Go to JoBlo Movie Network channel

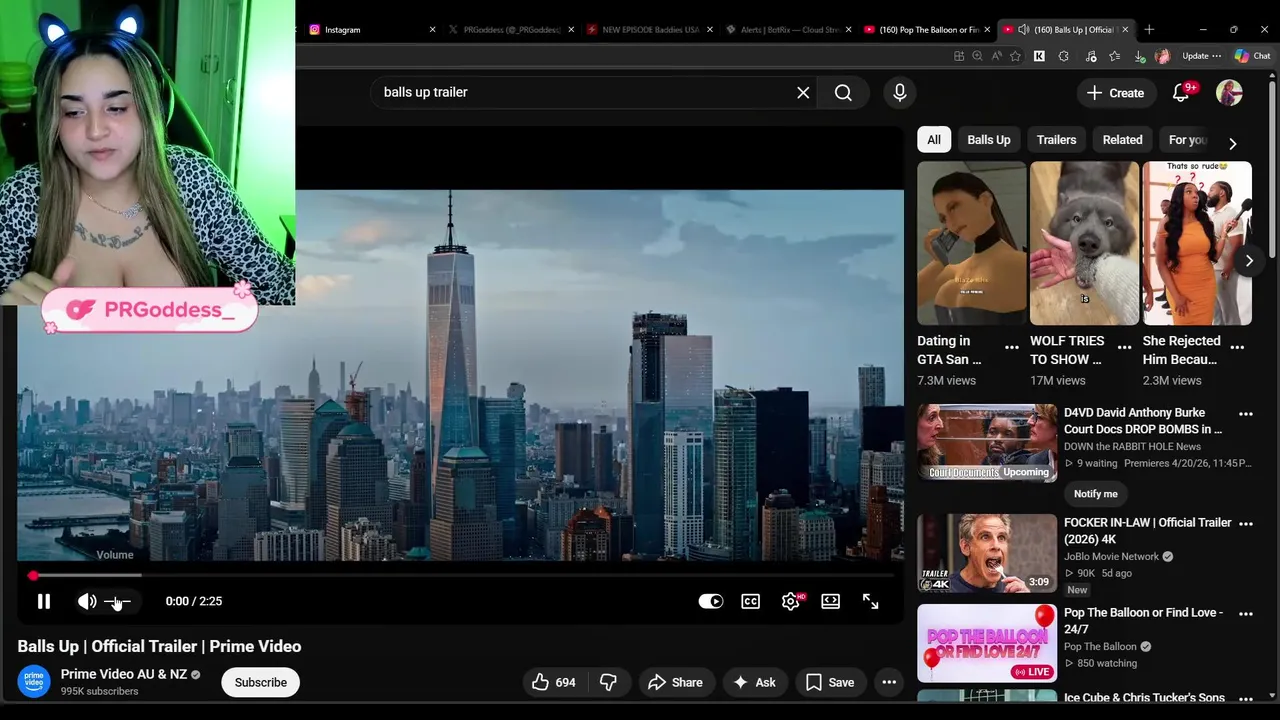[x=1111, y=556]
